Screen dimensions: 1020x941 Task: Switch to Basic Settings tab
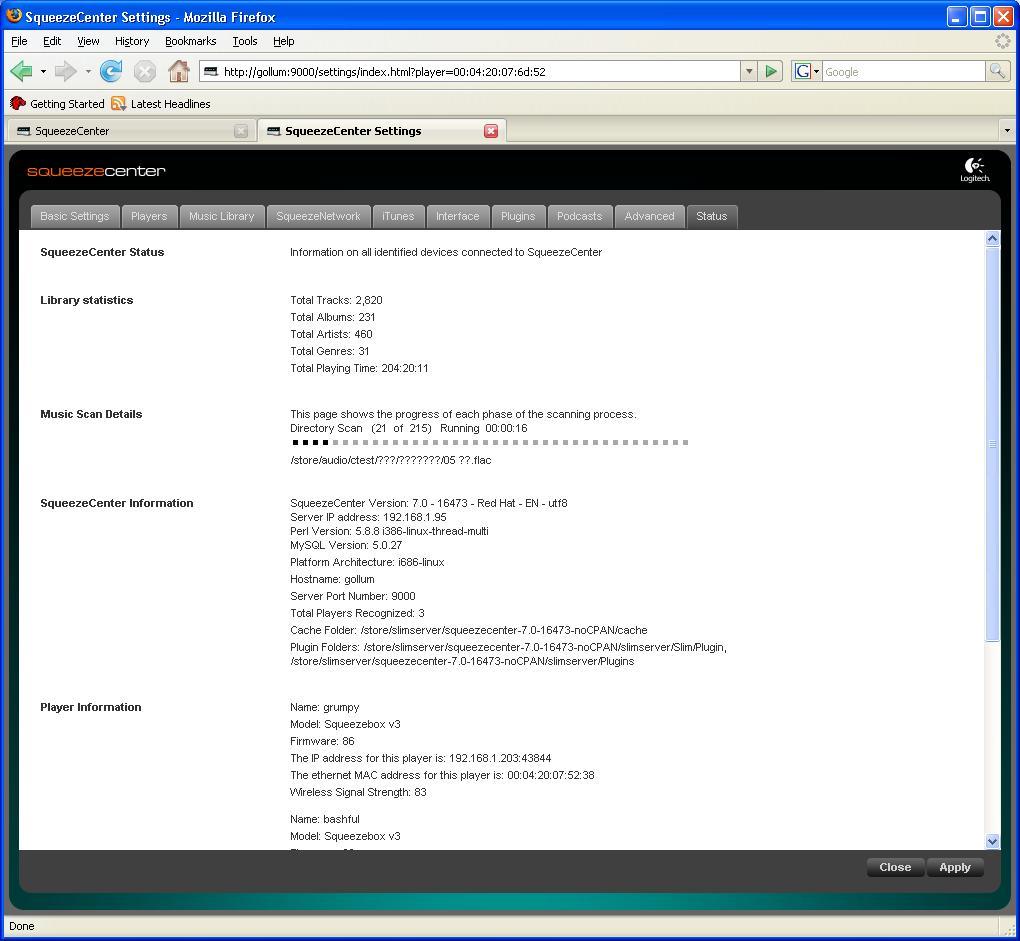75,217
